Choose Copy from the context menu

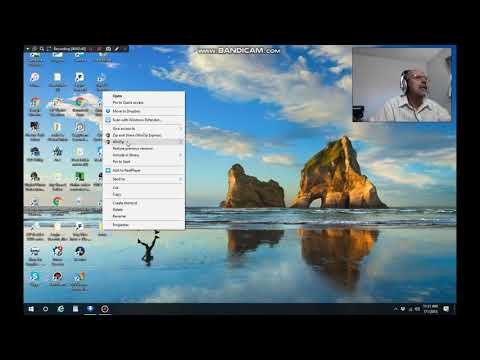[x=144, y=194]
